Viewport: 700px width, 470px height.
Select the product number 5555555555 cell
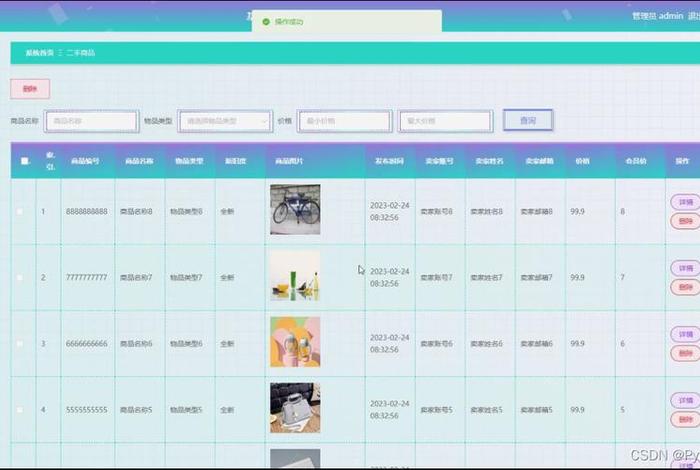click(87, 410)
